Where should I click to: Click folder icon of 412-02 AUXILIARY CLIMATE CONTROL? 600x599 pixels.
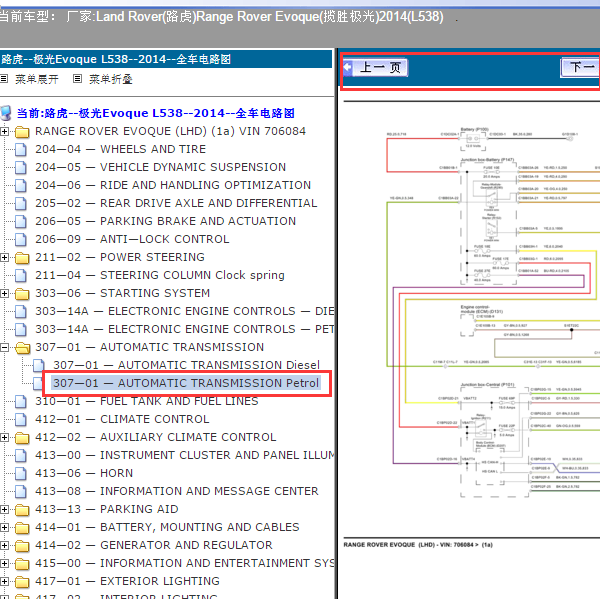click(22, 438)
